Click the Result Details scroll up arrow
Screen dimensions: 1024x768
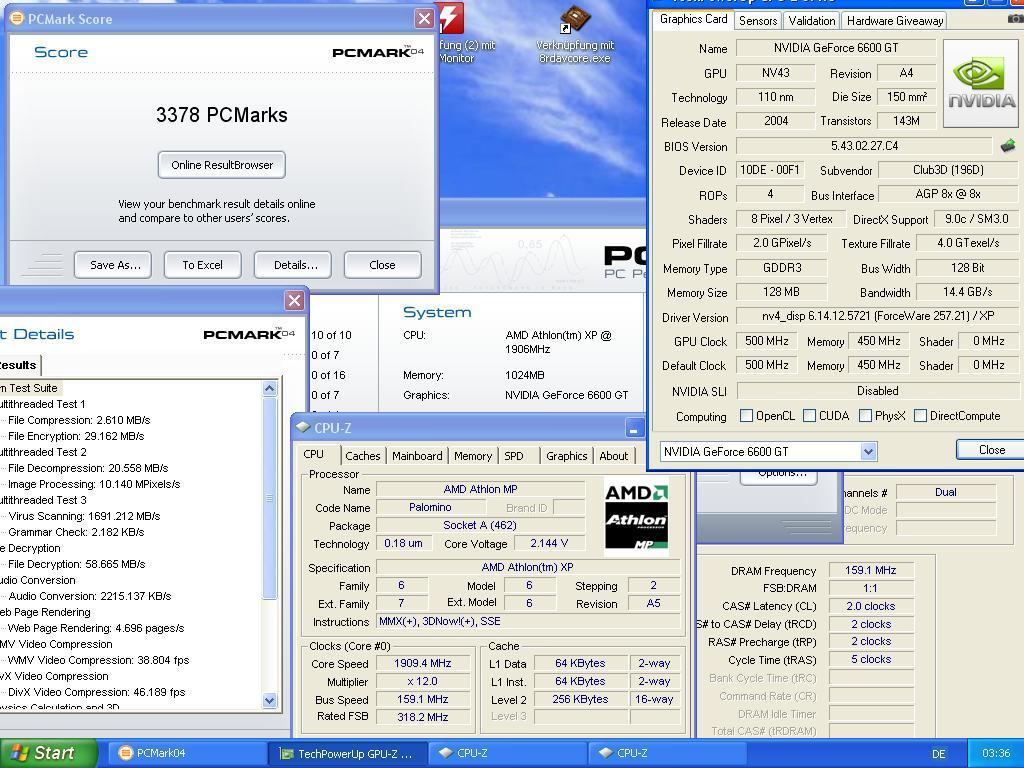[270, 389]
